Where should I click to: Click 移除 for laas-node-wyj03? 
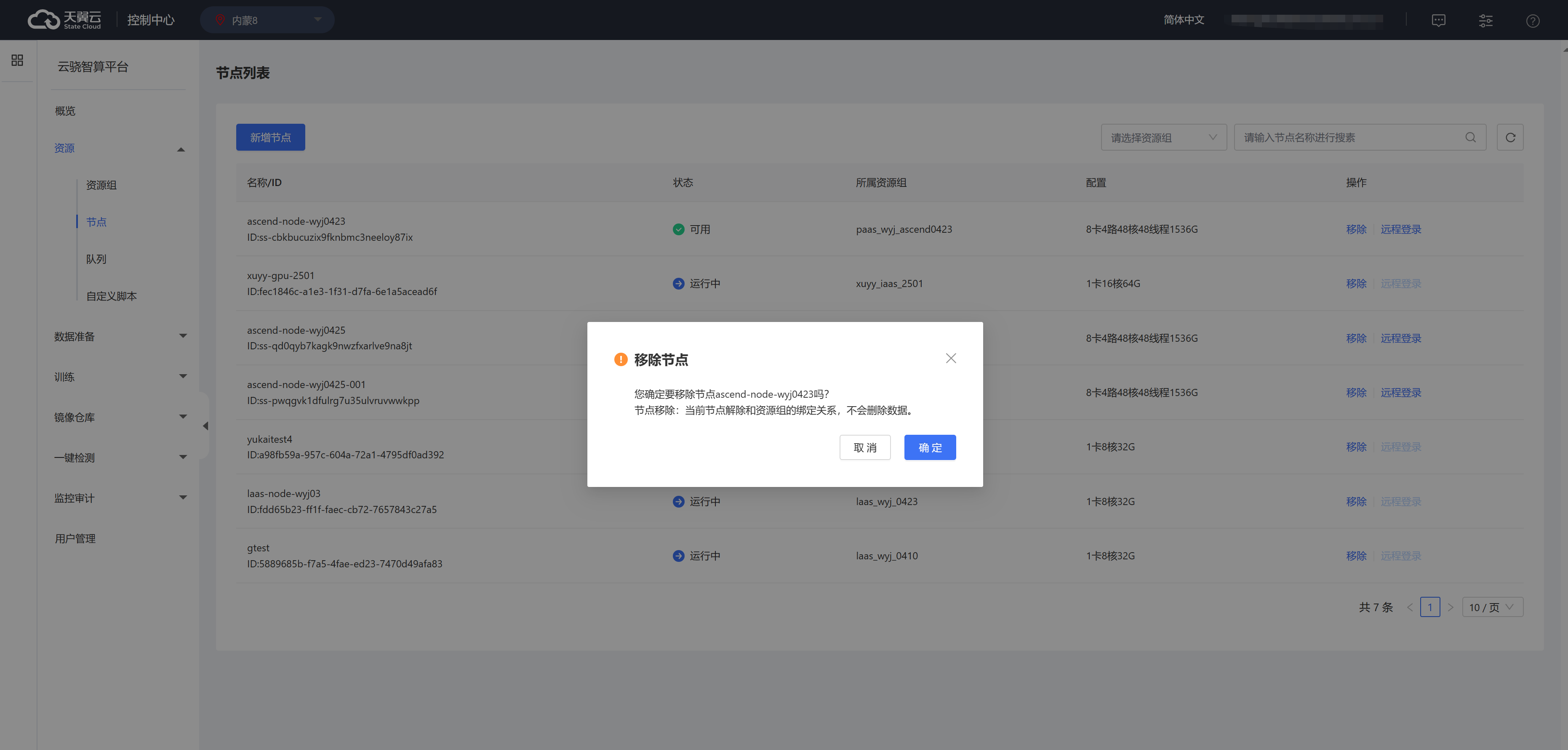click(x=1355, y=502)
